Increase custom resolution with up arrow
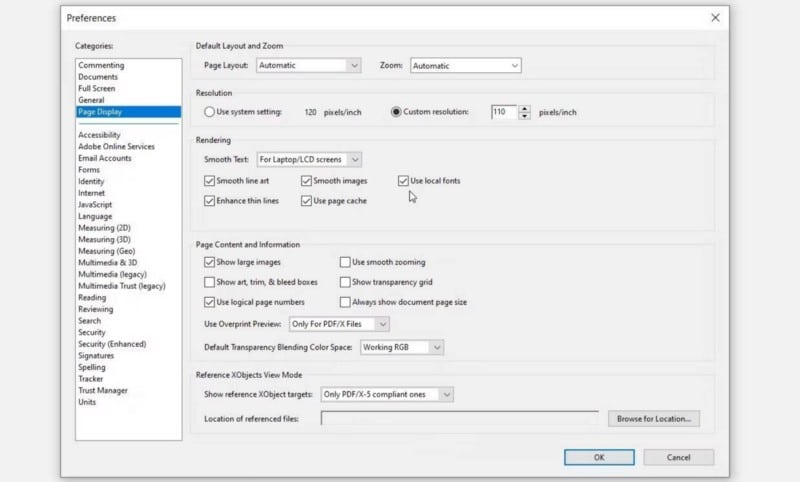Viewport: 800px width, 482px height. pyautogui.click(x=524, y=109)
